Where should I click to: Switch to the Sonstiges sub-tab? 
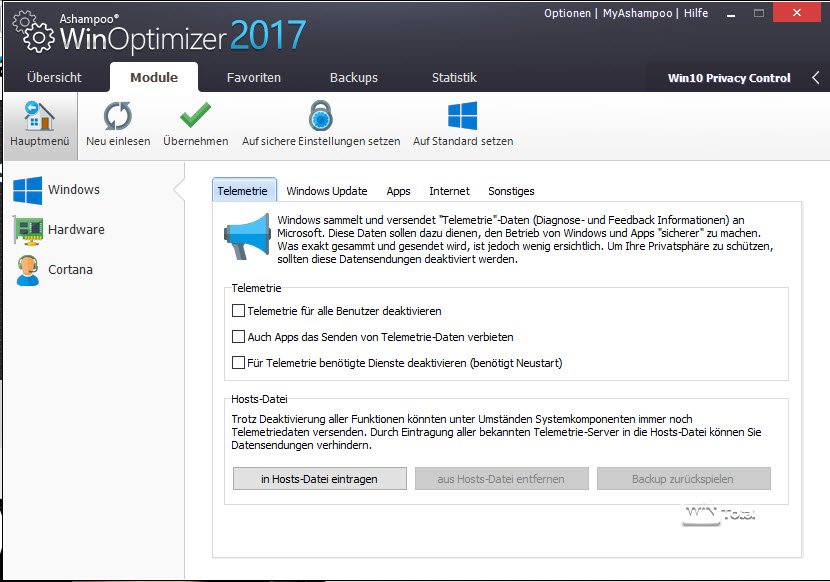(x=511, y=191)
